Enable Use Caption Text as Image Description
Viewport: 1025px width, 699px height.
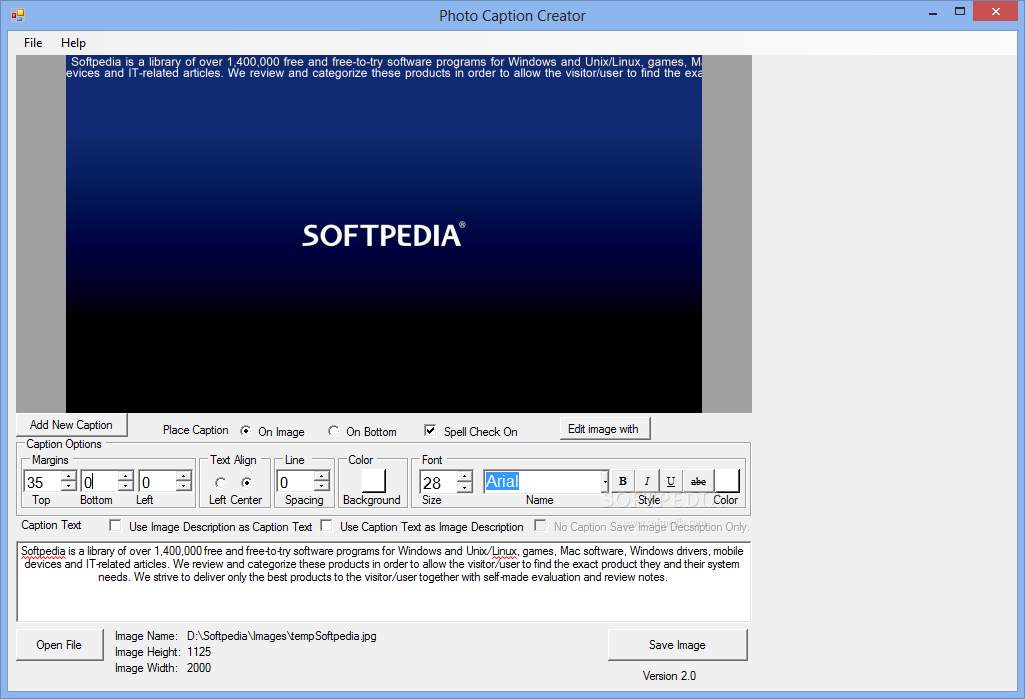(326, 525)
